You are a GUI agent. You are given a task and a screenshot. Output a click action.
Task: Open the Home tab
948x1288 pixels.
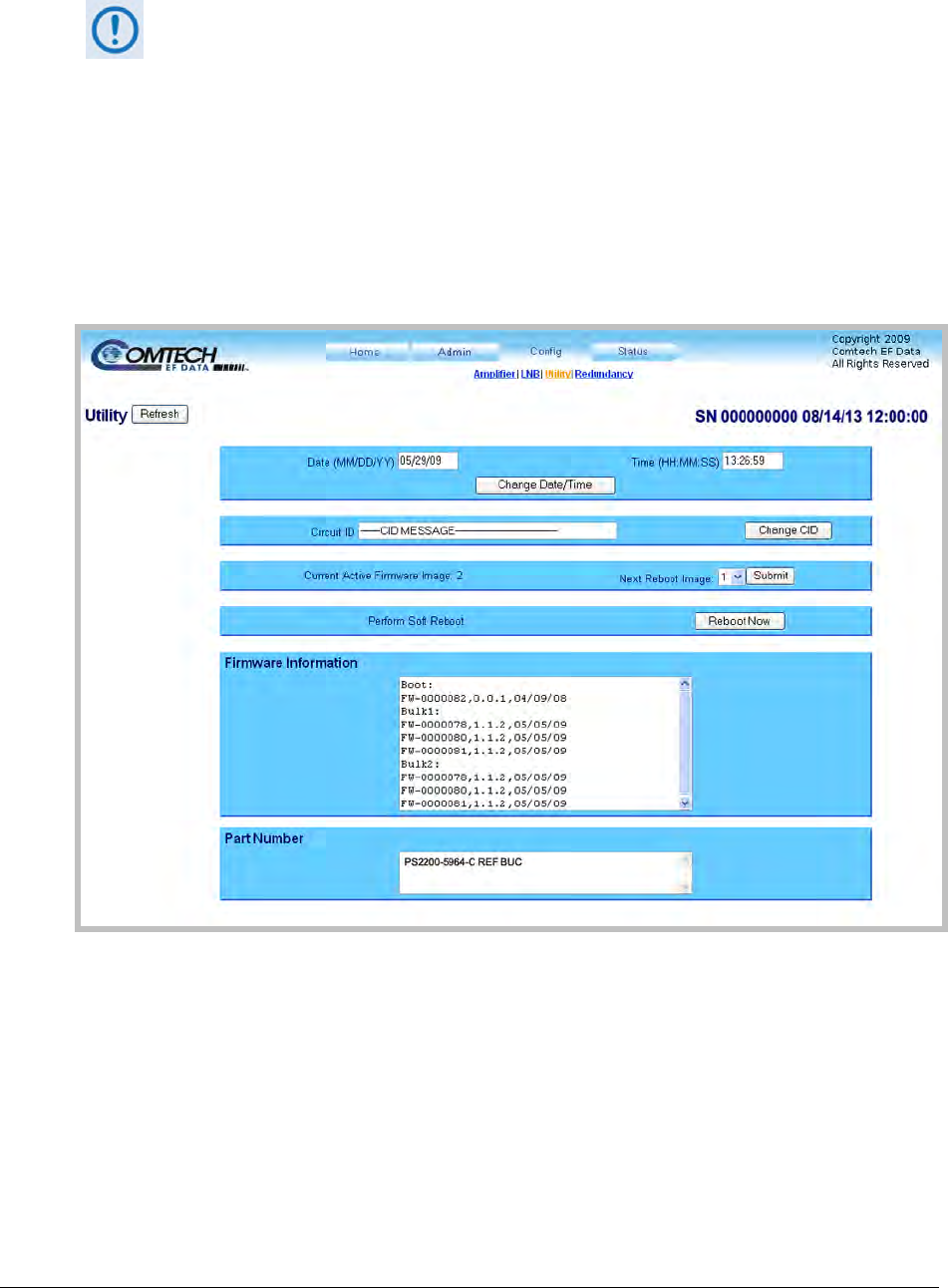365,352
